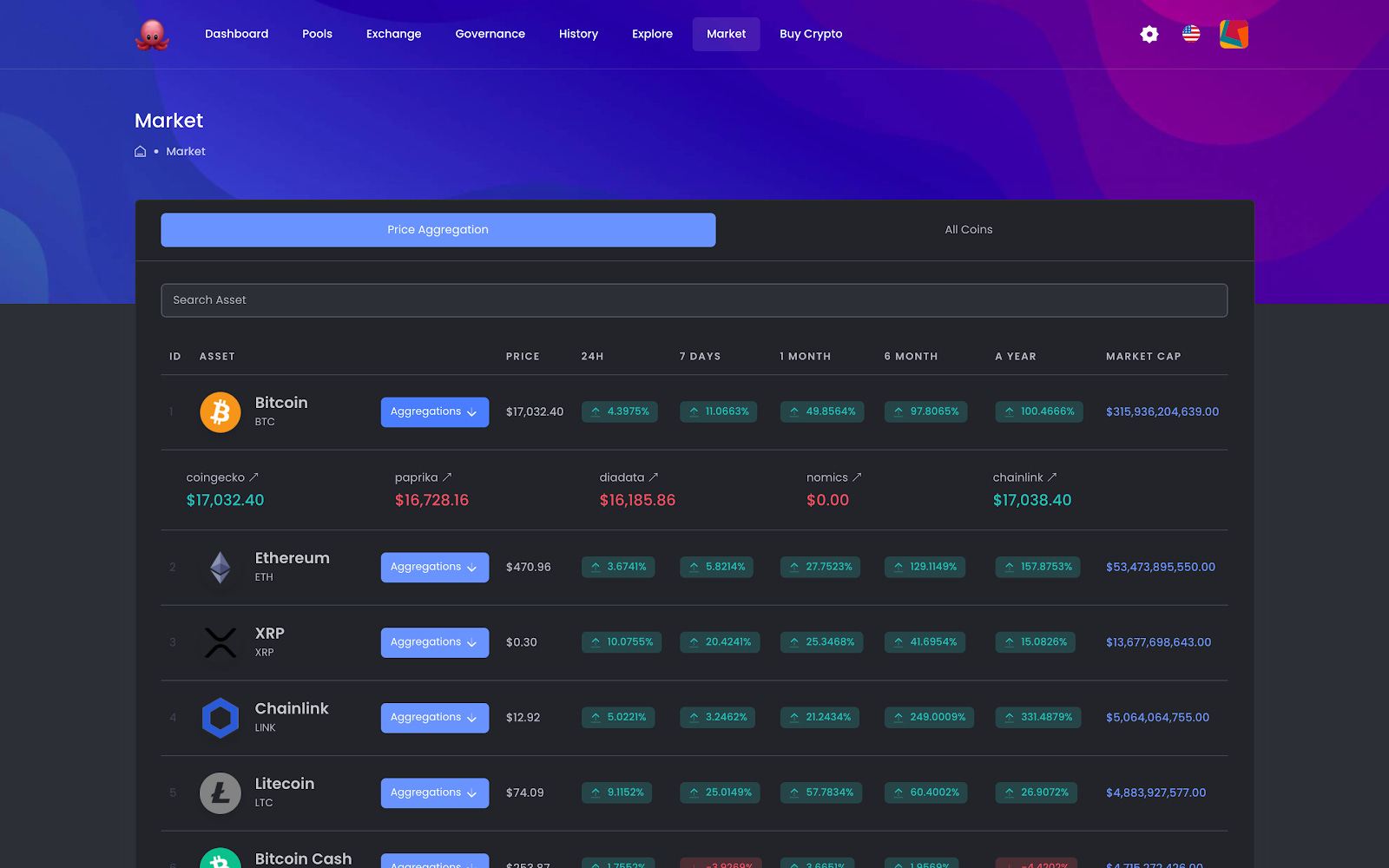Go to Dashboard in navigation
Screen dimensions: 1389x868
(x=236, y=34)
